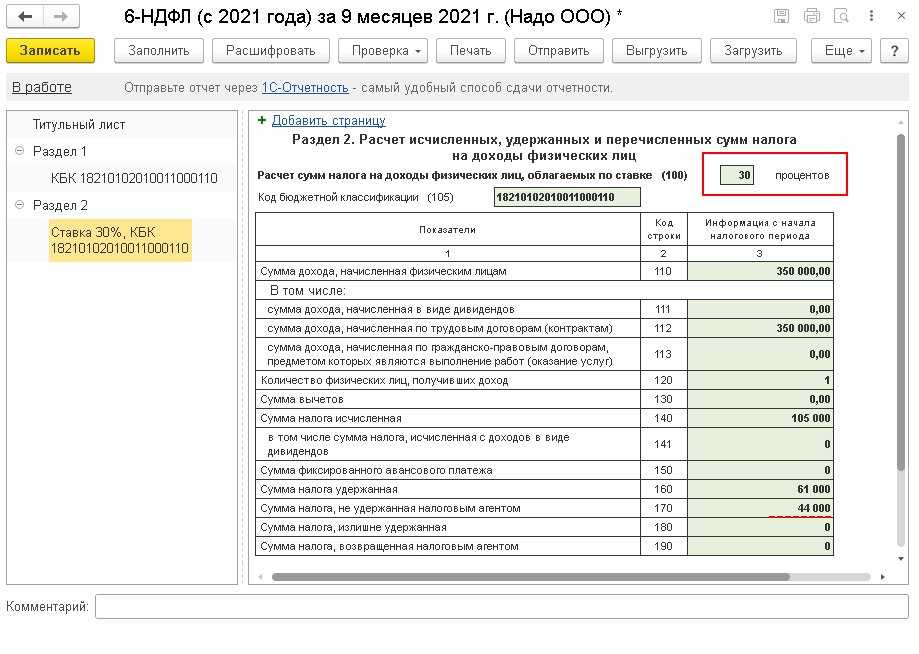This screenshot has width=919, height=654.
Task: Click the floppy disk save icon
Action: (x=781, y=17)
